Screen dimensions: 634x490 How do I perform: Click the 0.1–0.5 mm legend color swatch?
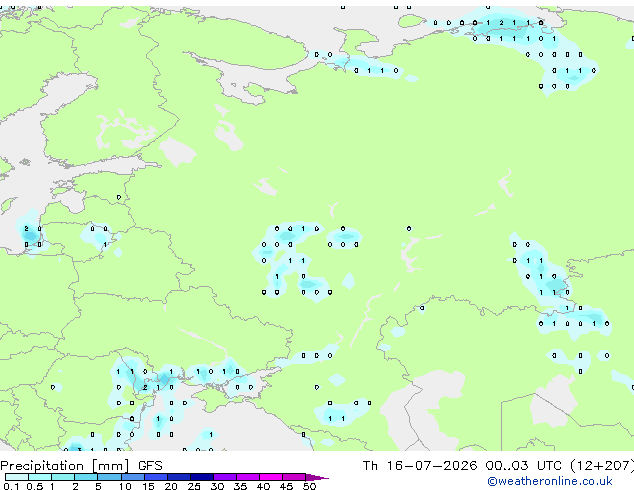(17, 477)
